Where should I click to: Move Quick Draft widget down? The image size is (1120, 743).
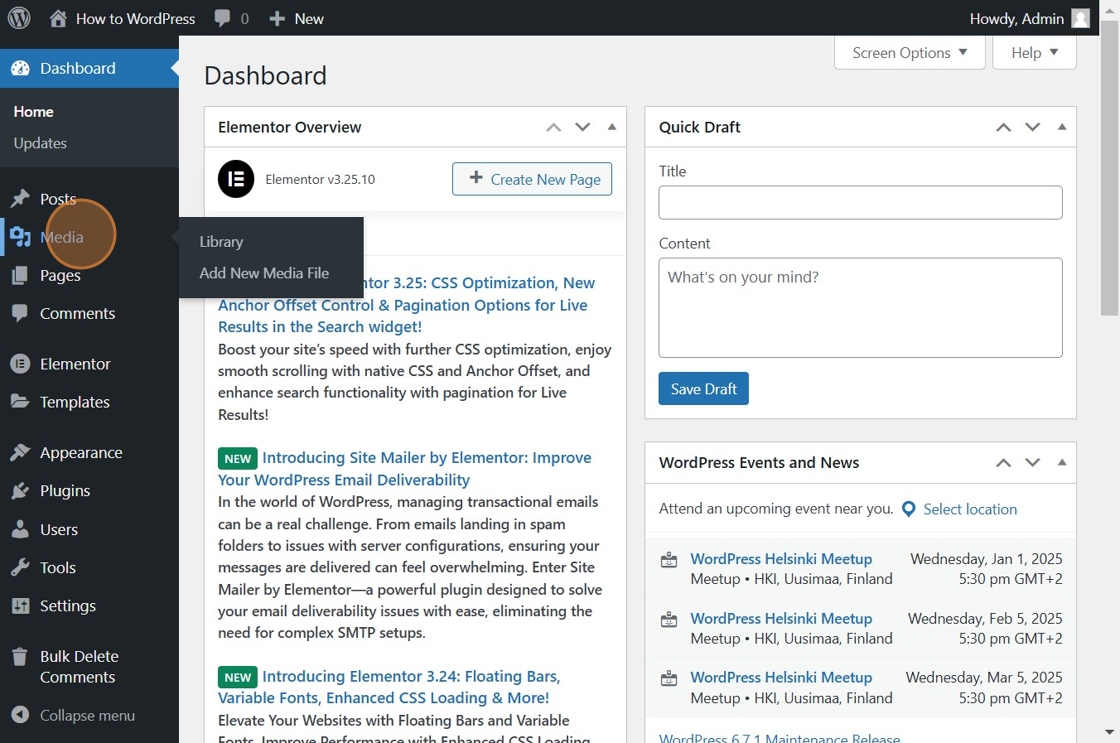pos(1033,127)
